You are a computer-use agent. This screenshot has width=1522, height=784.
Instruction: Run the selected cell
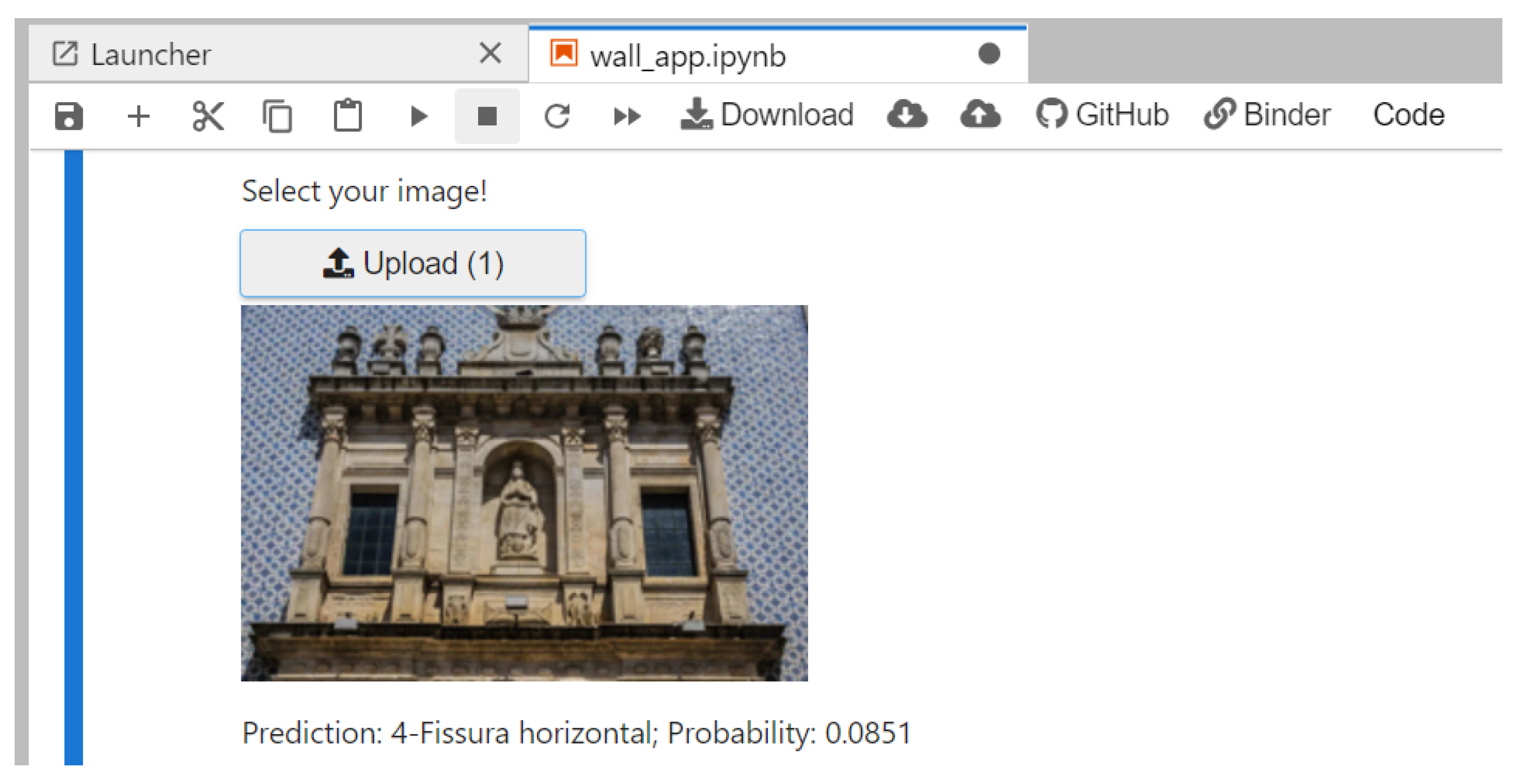418,116
